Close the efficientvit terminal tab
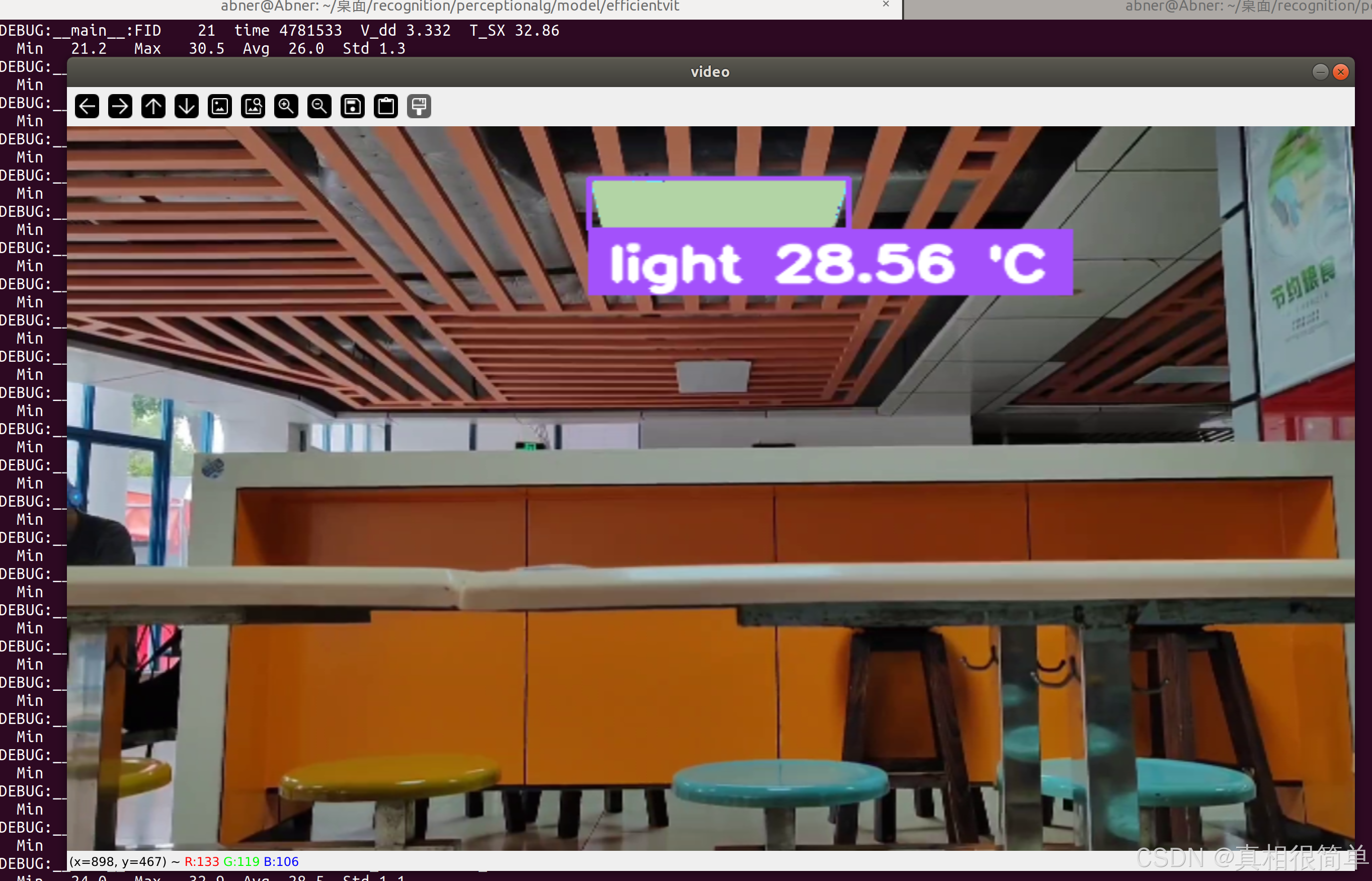Image resolution: width=1372 pixels, height=881 pixels. [886, 5]
